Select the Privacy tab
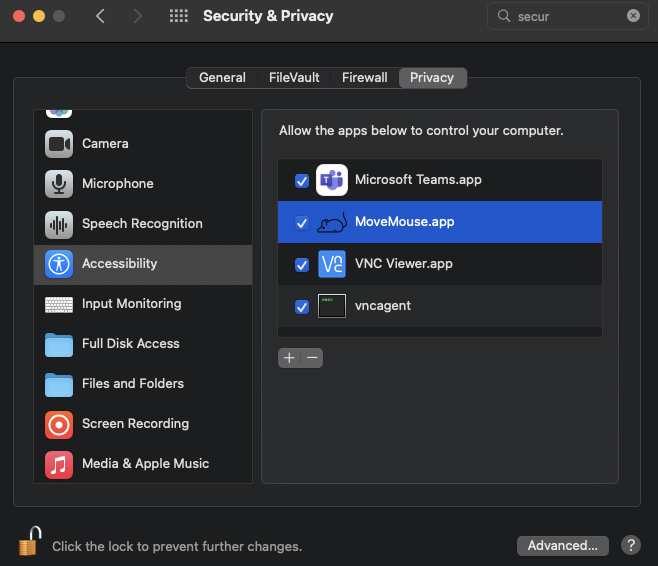This screenshot has height=566, width=658. (x=432, y=78)
